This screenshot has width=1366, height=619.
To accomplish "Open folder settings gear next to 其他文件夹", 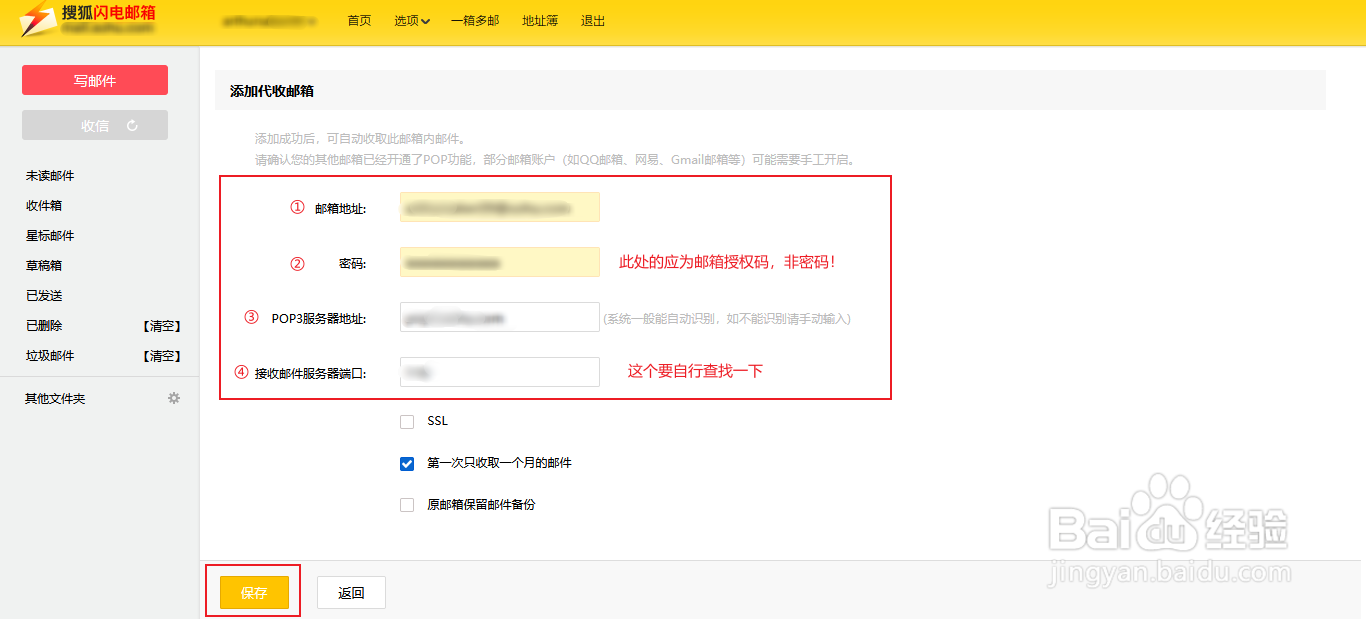I will coord(173,397).
